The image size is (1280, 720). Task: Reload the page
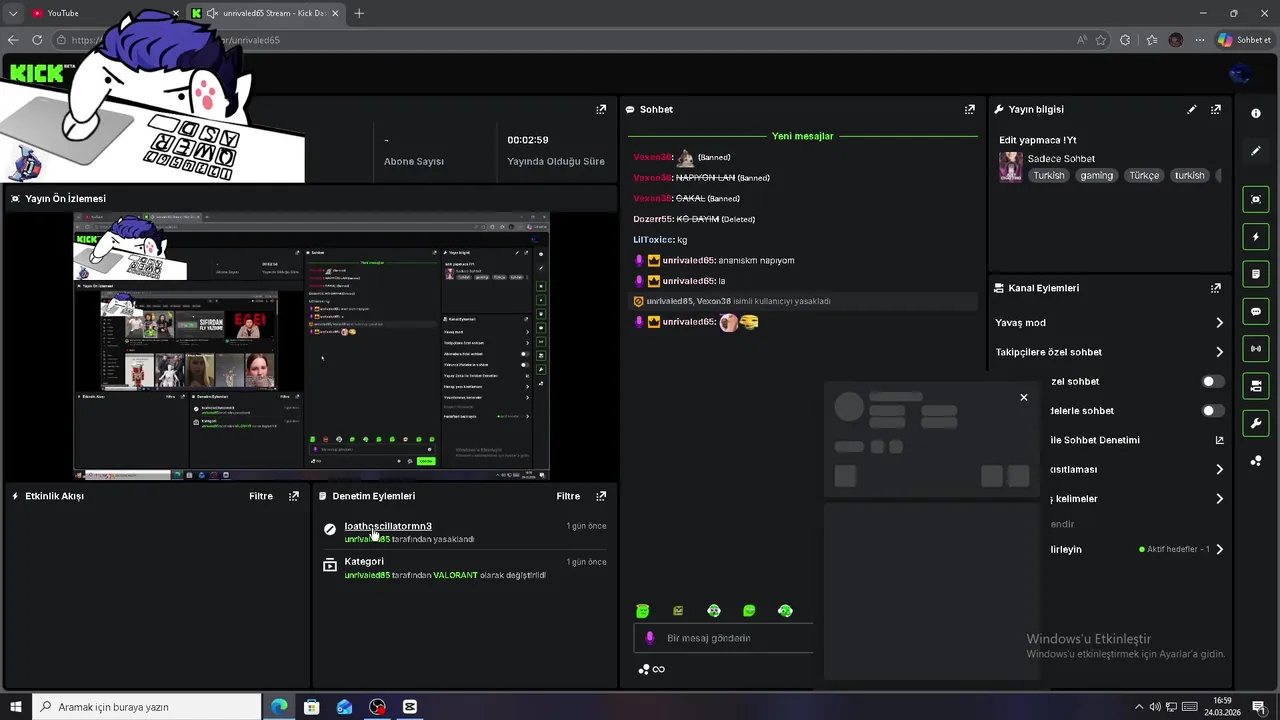37,40
